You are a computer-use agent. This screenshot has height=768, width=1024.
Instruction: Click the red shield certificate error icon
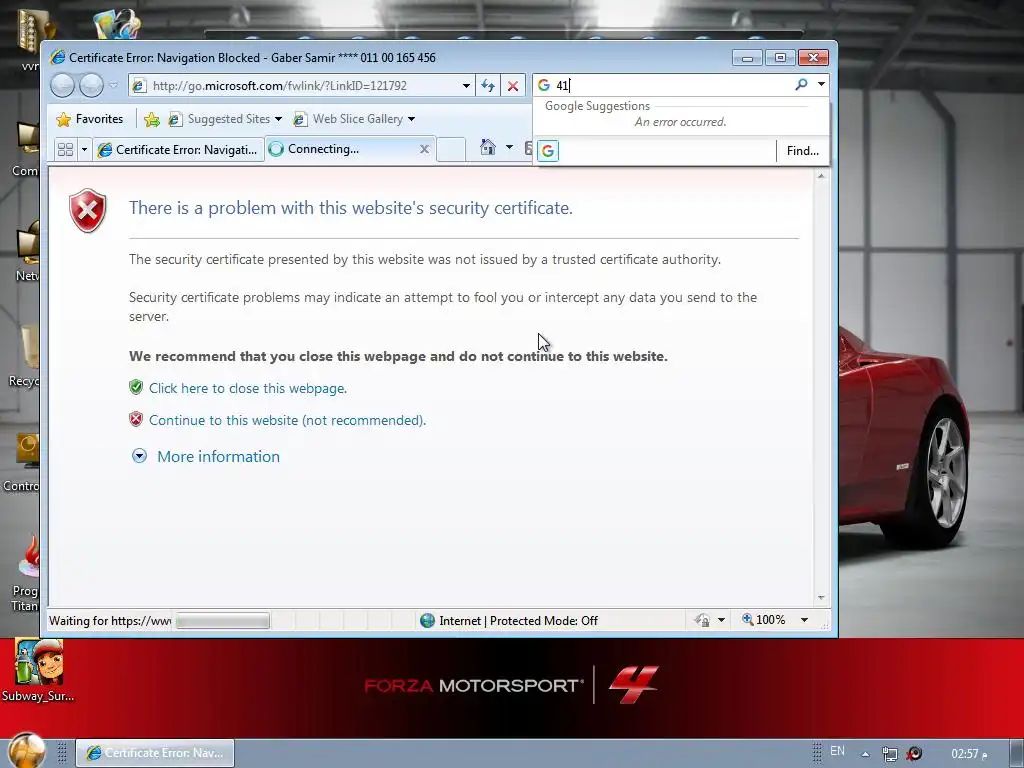[88, 210]
